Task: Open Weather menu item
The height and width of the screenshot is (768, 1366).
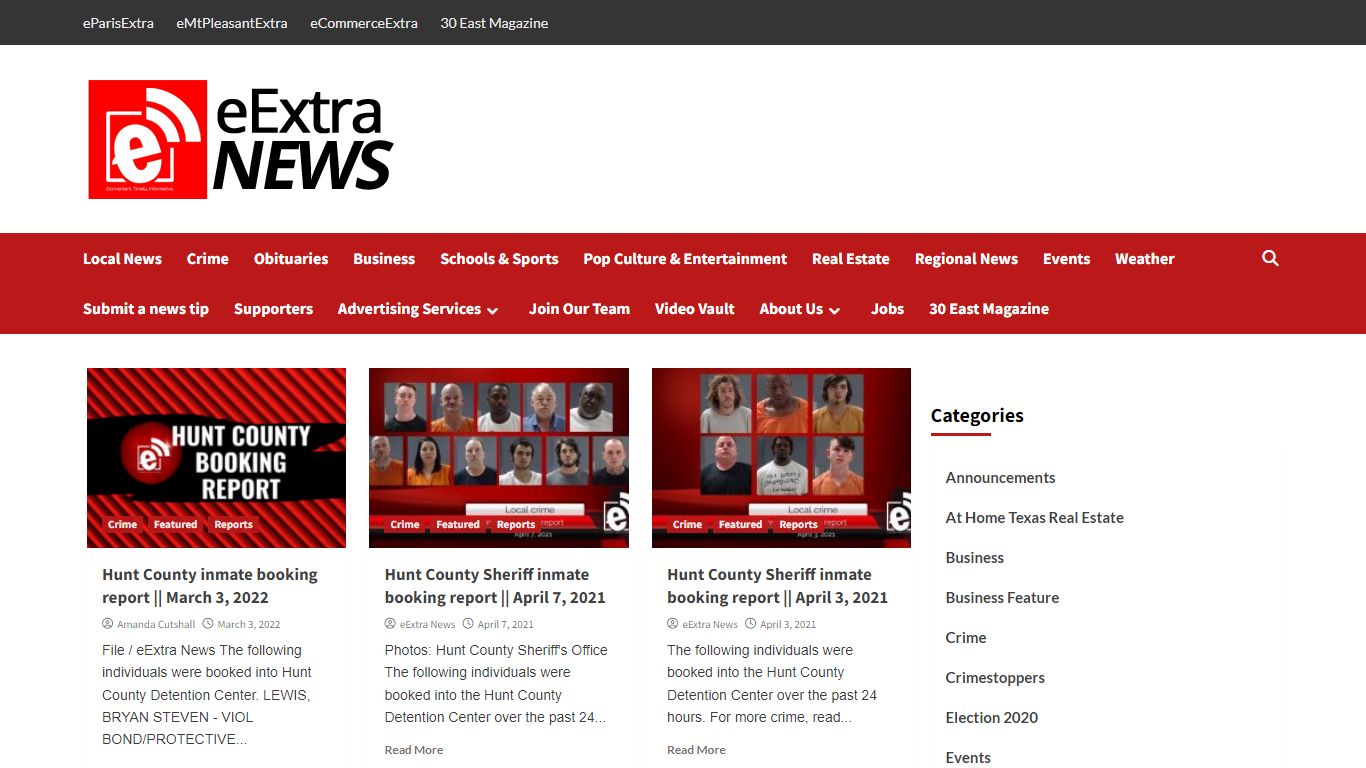Action: (x=1145, y=259)
